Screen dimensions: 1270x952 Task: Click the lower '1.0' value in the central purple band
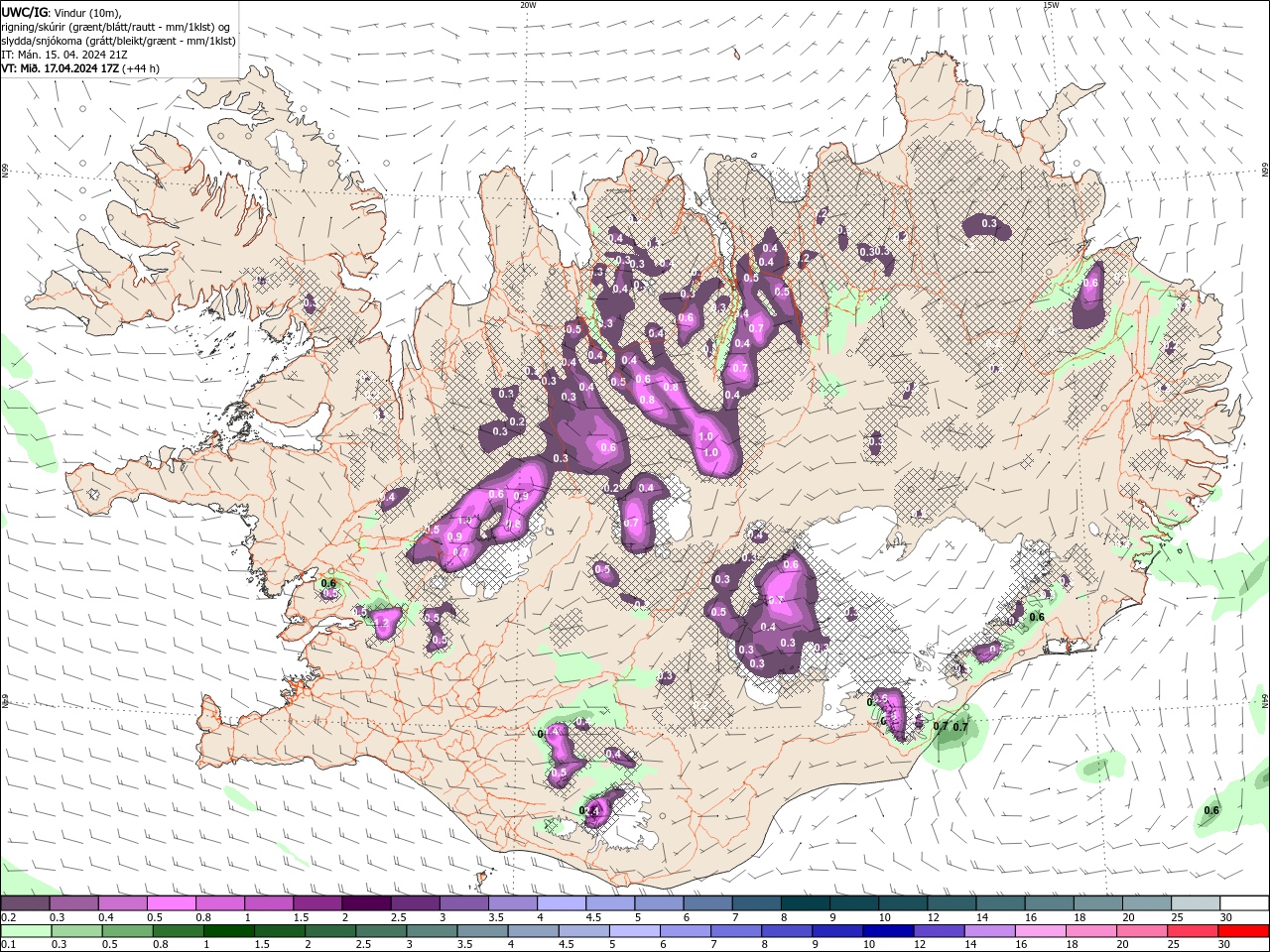710,452
